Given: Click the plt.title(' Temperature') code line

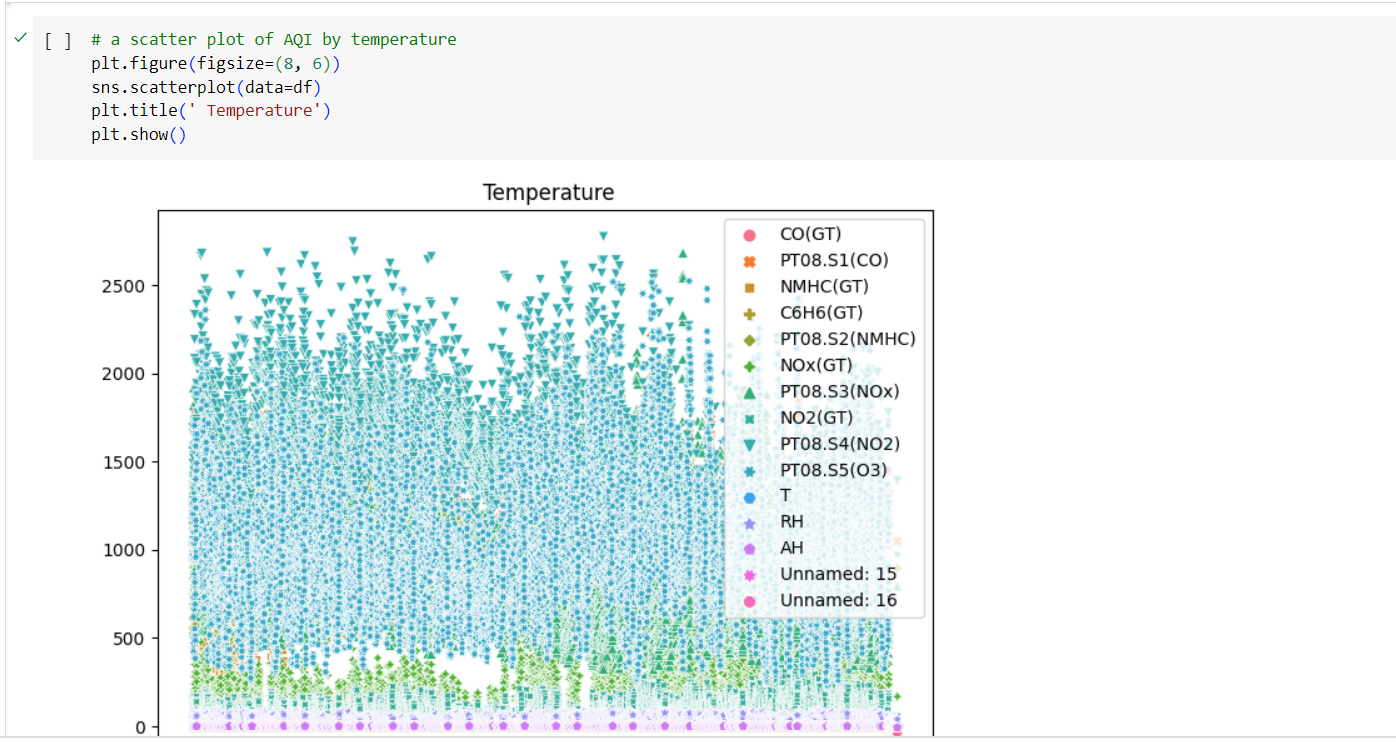Looking at the screenshot, I should (x=210, y=110).
